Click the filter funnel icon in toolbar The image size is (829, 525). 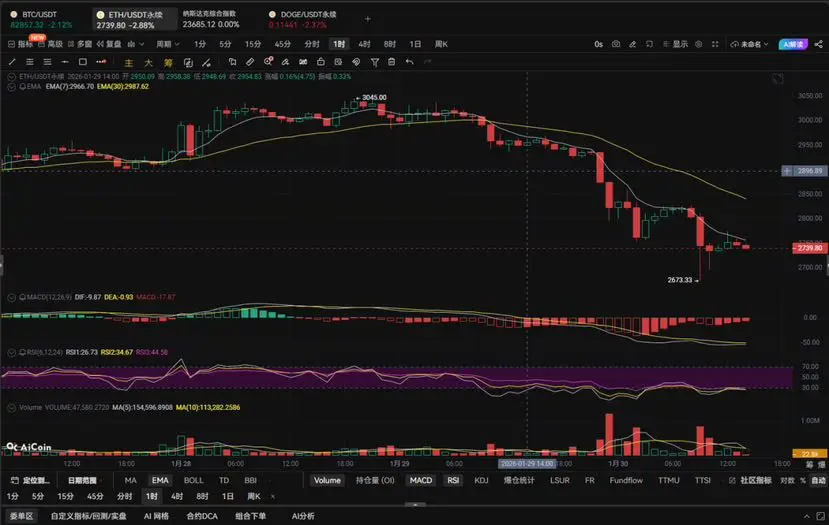click(x=374, y=62)
